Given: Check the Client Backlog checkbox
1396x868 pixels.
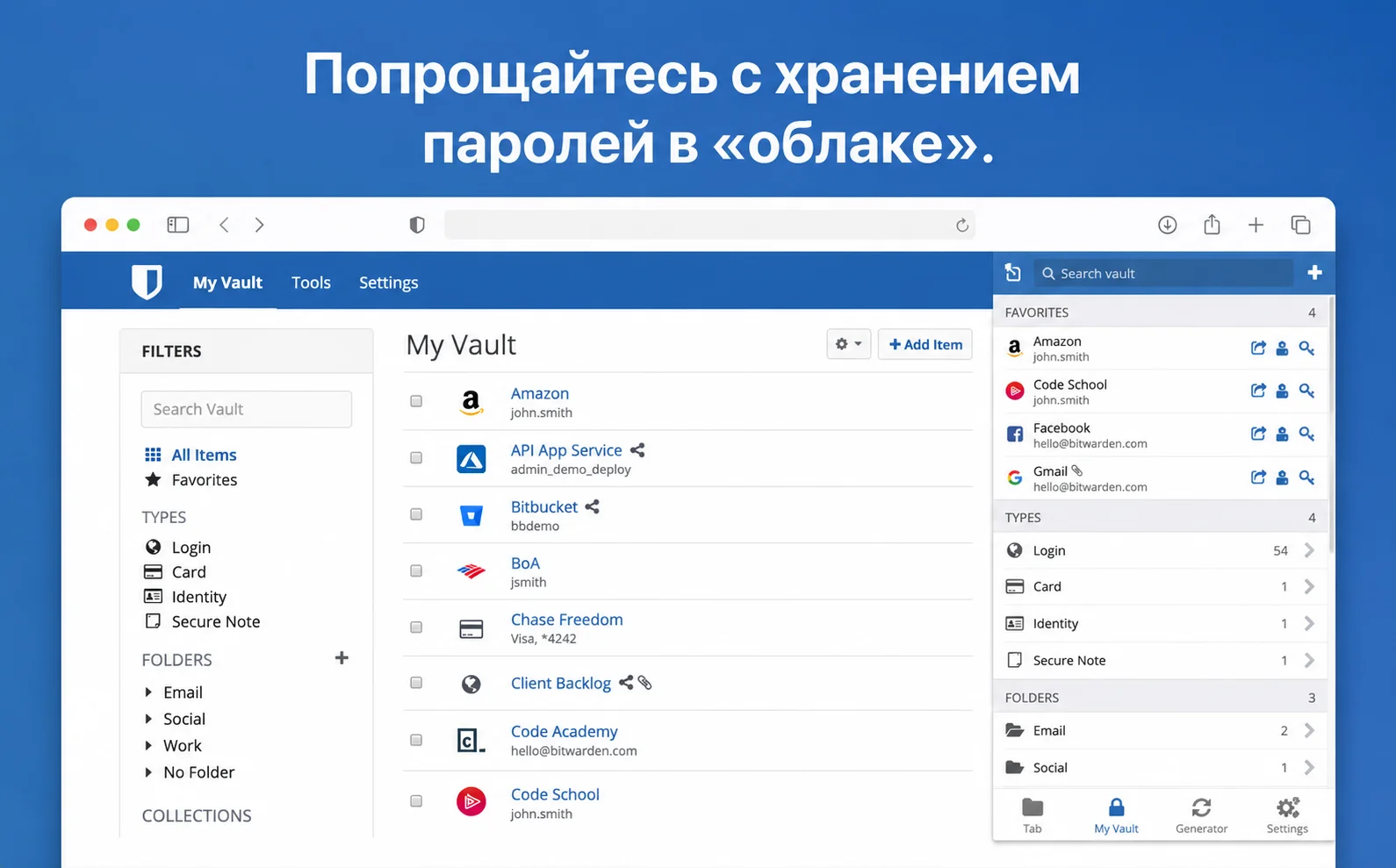Looking at the screenshot, I should pyautogui.click(x=416, y=683).
